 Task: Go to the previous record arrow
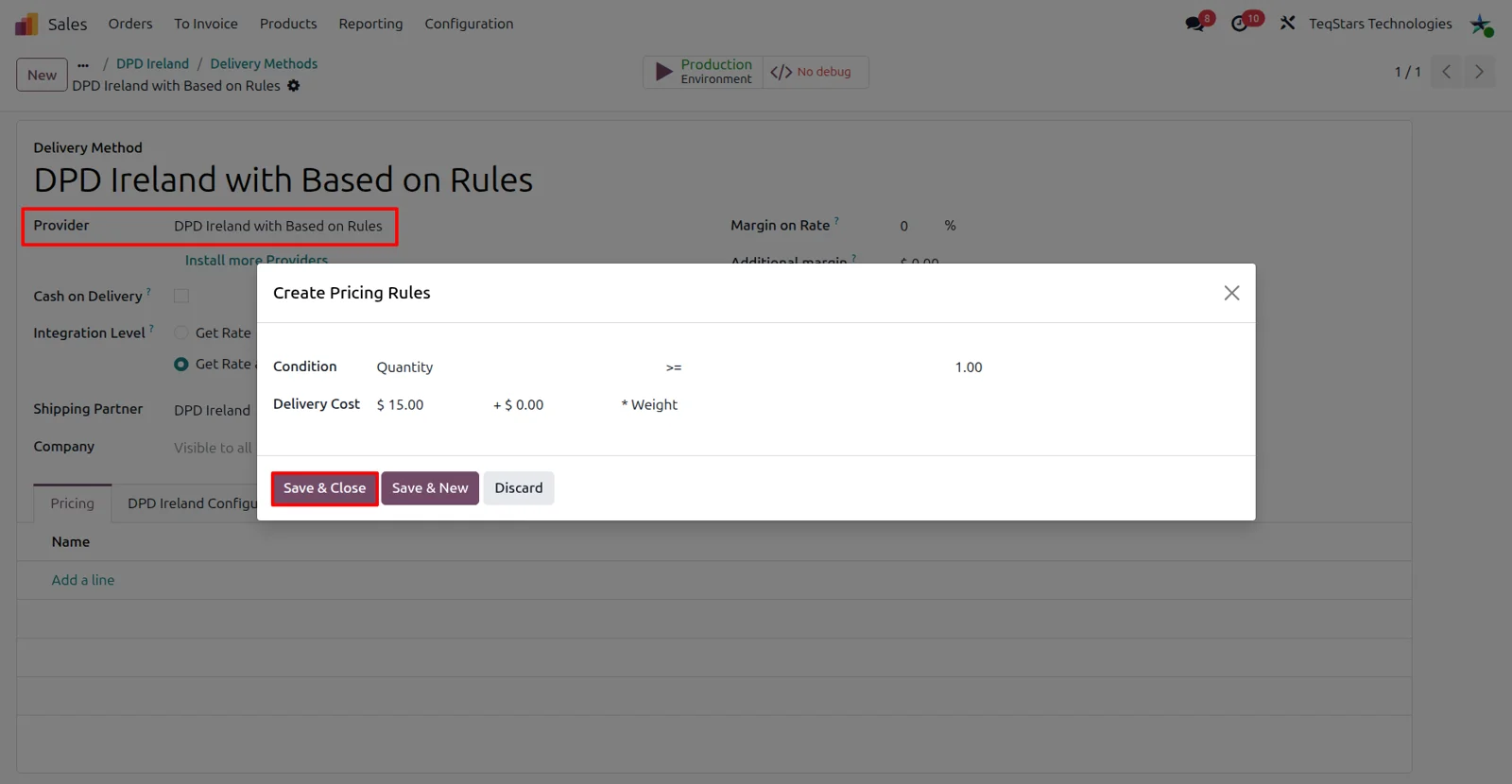[x=1446, y=72]
